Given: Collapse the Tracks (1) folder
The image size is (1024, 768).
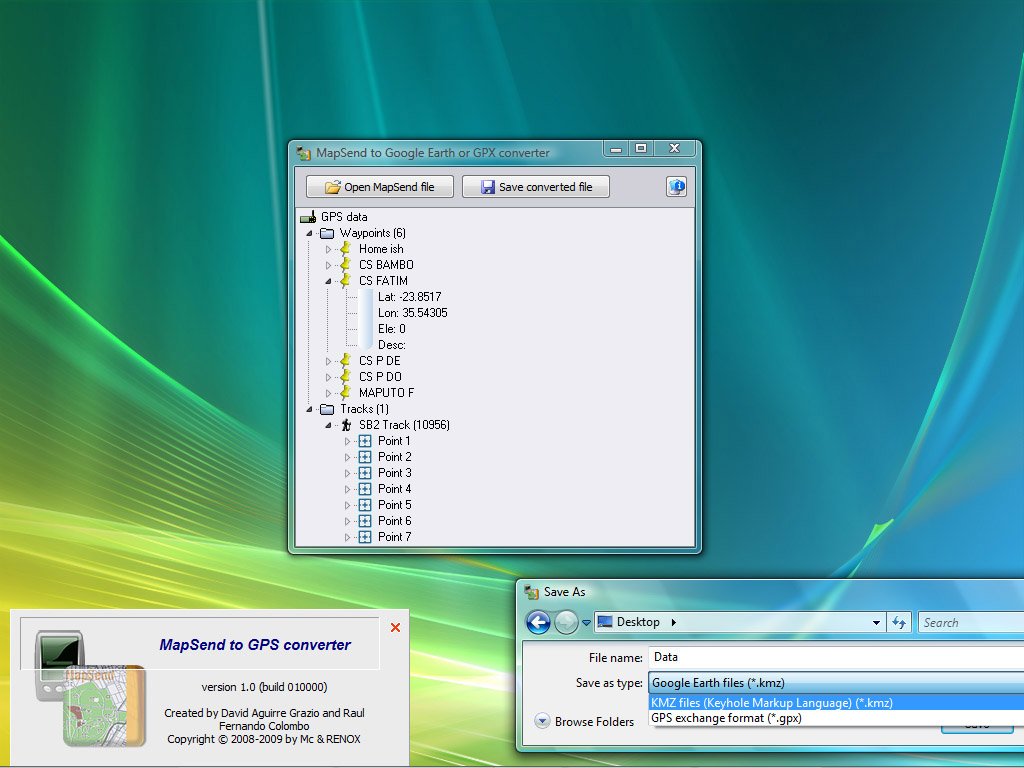Looking at the screenshot, I should coord(310,409).
